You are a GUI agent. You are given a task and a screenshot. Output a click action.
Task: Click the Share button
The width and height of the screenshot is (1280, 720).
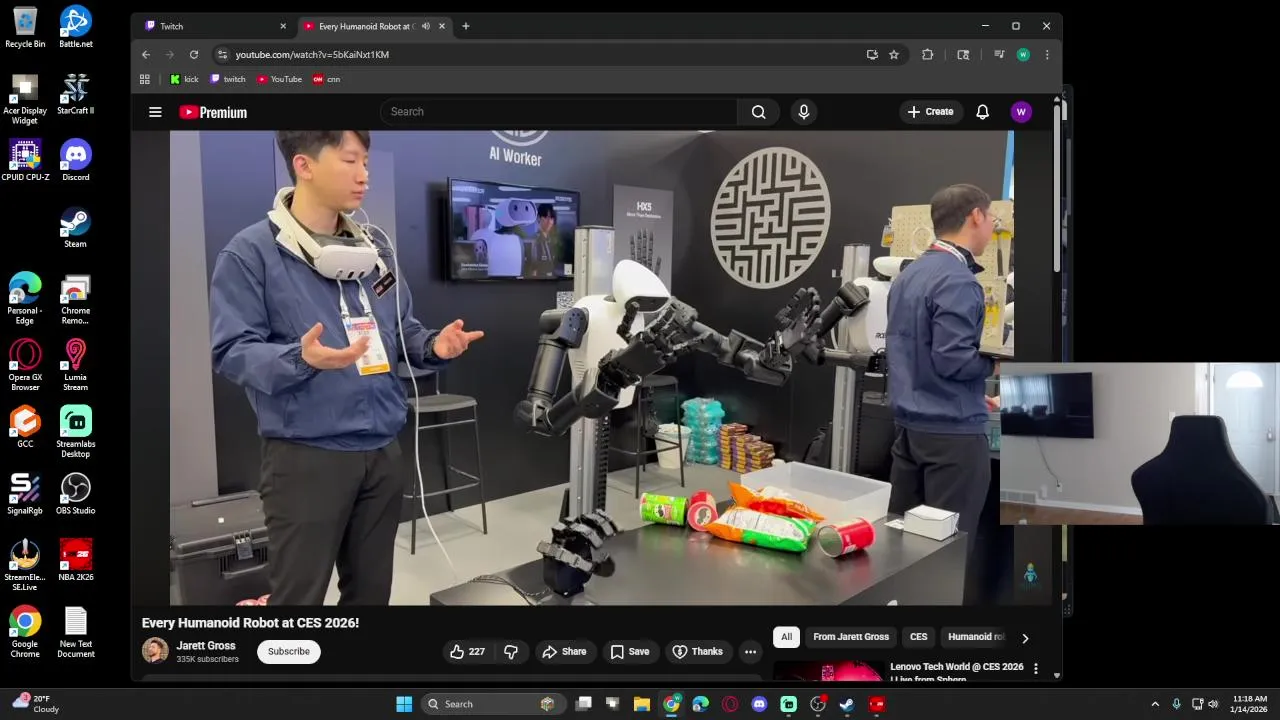(x=564, y=652)
